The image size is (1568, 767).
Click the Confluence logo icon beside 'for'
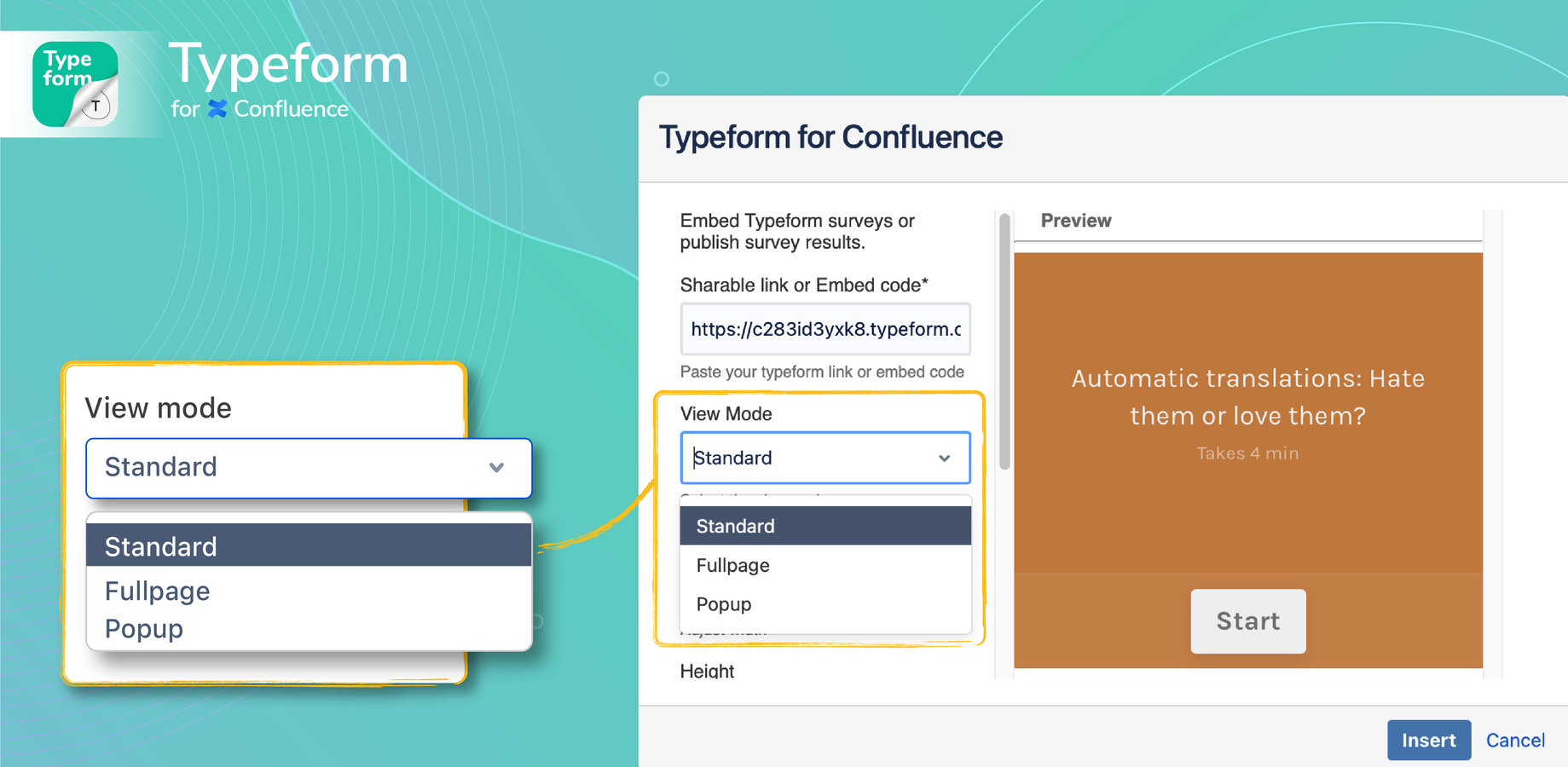point(217,109)
